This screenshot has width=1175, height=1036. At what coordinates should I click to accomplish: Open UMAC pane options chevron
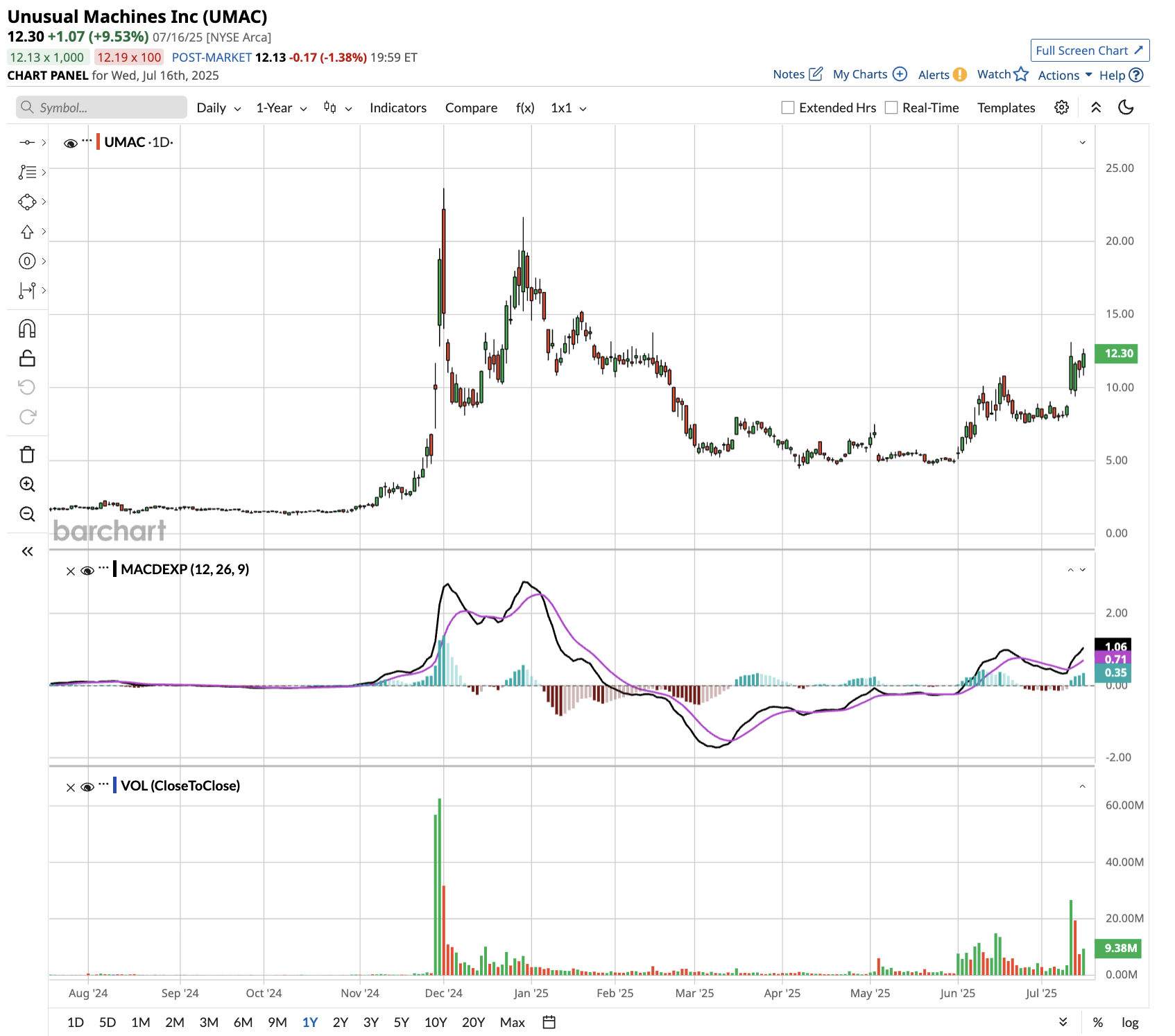[1082, 142]
